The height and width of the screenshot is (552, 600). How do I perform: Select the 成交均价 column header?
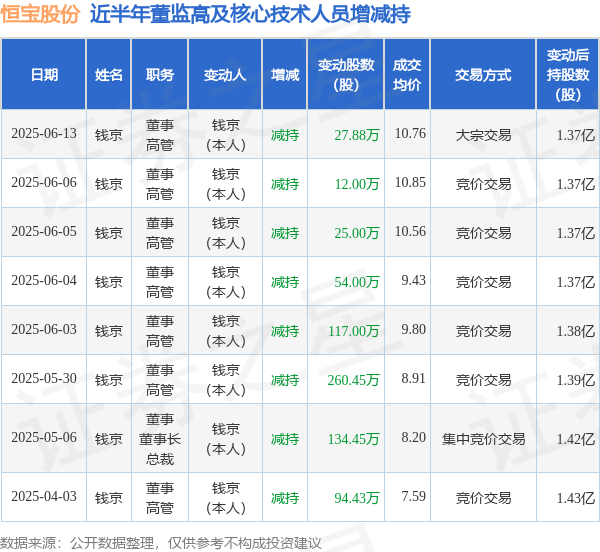[x=407, y=75]
